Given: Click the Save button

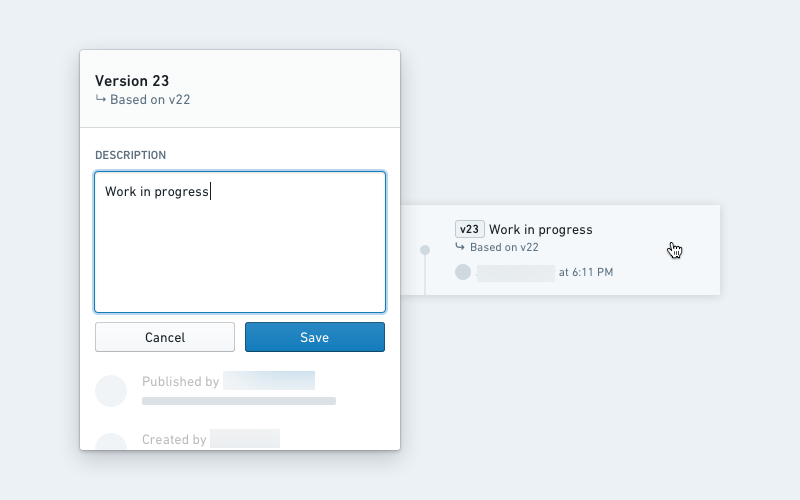Looking at the screenshot, I should (x=315, y=337).
